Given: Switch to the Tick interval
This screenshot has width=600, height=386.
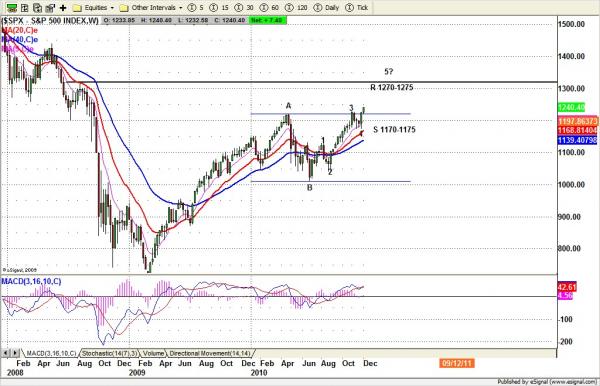Looking at the screenshot, I should coord(357,8).
